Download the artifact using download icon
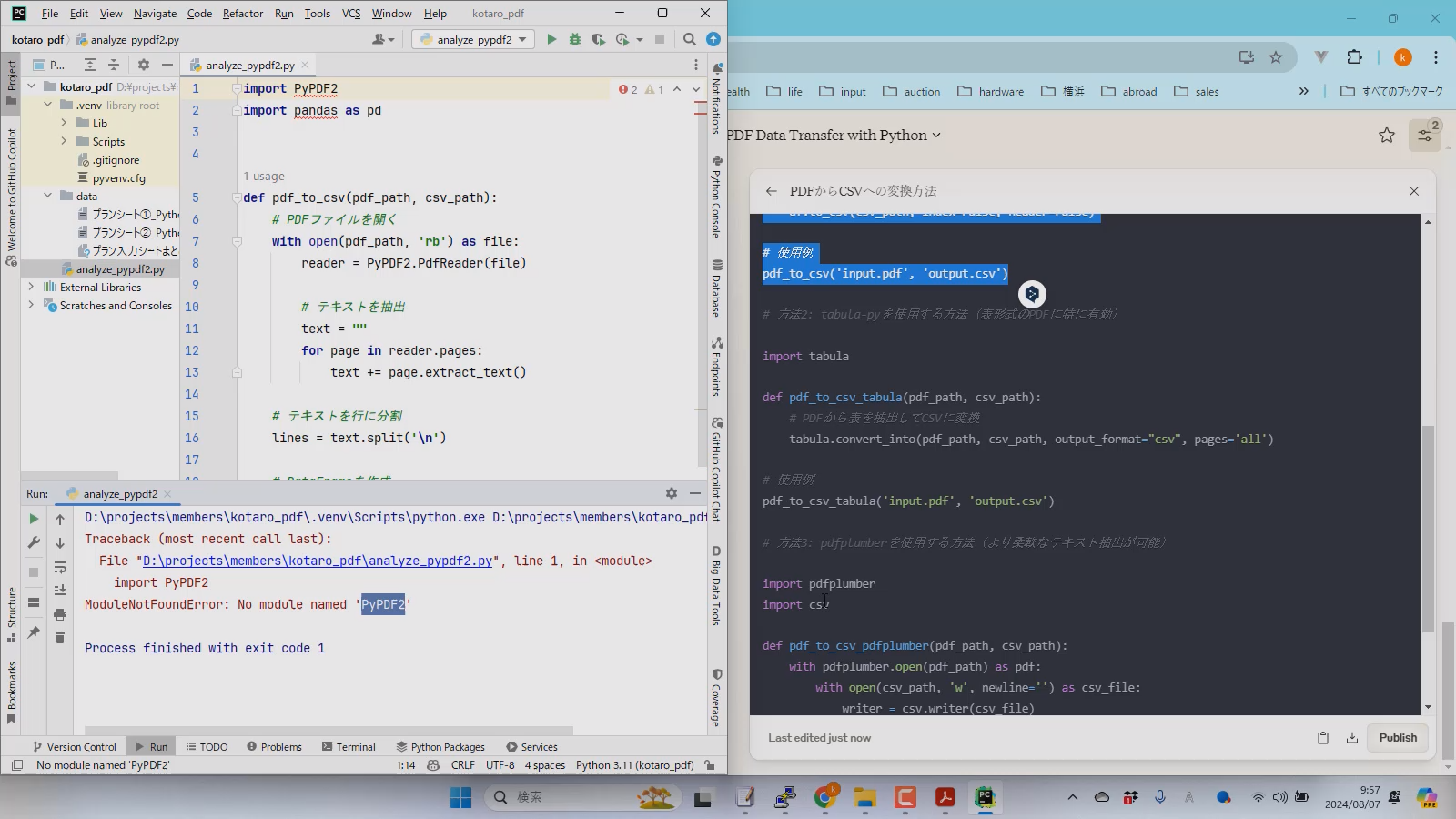The image size is (1456, 819). coord(1351,738)
